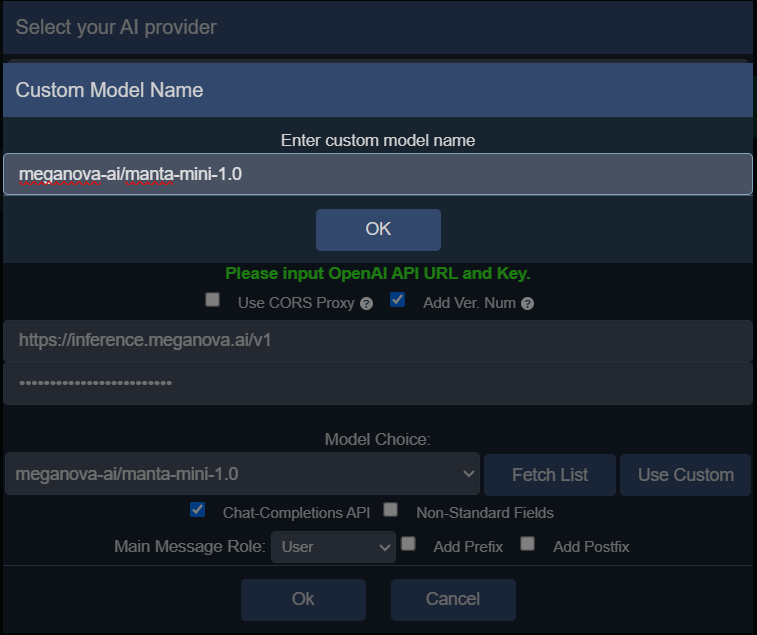Select the masked API key field
Image resolution: width=757 pixels, height=635 pixels.
(378, 383)
